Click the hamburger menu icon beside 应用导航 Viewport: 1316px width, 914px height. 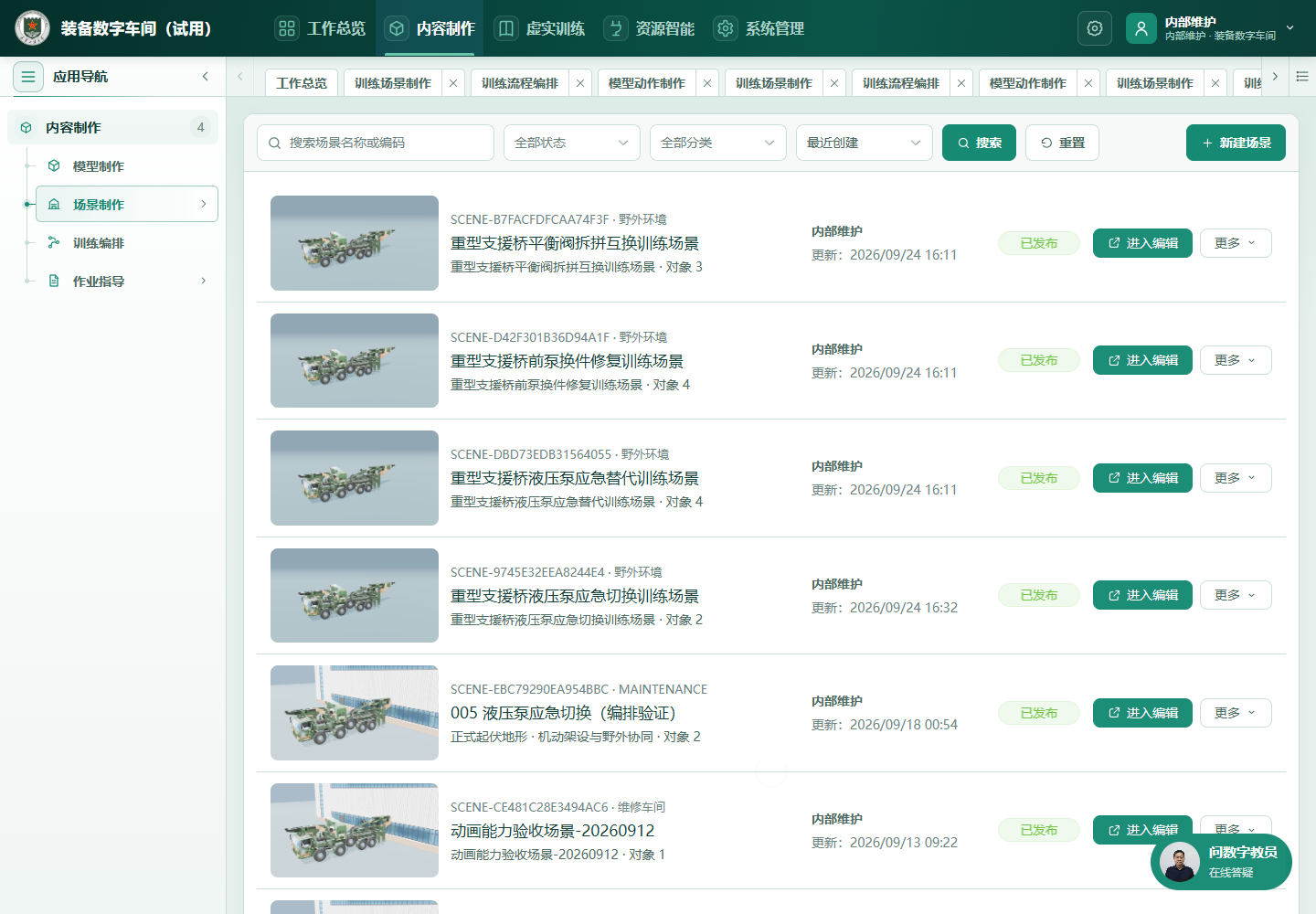tap(28, 77)
